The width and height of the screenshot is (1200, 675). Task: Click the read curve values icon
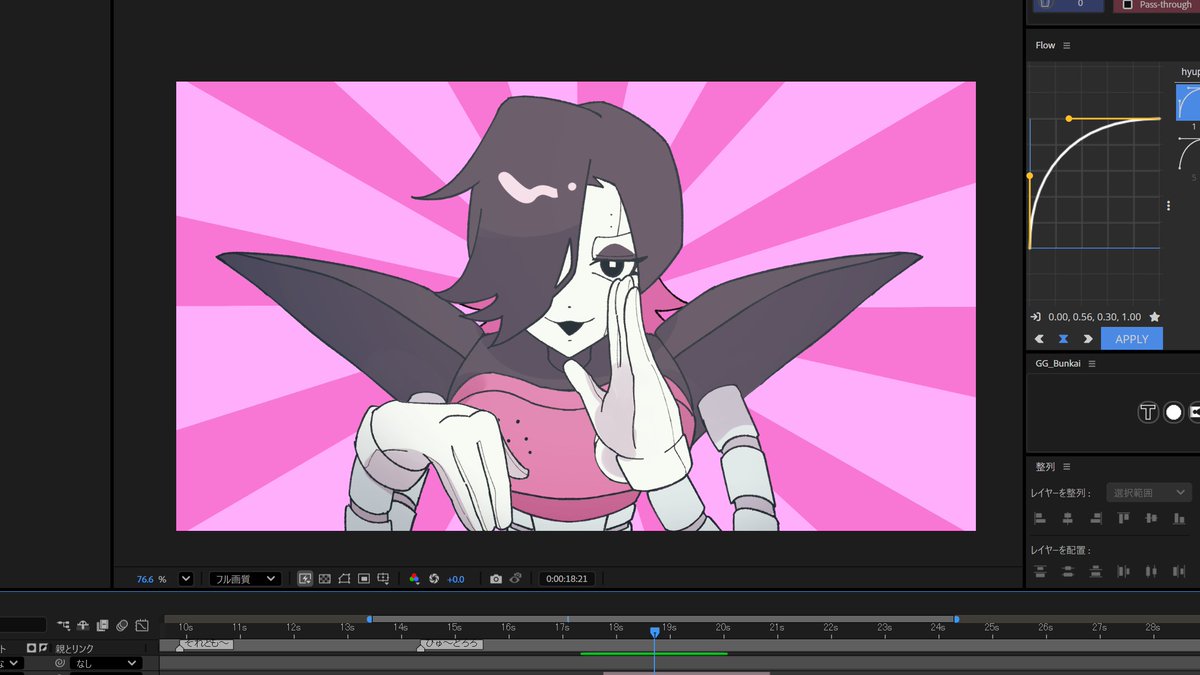1036,317
